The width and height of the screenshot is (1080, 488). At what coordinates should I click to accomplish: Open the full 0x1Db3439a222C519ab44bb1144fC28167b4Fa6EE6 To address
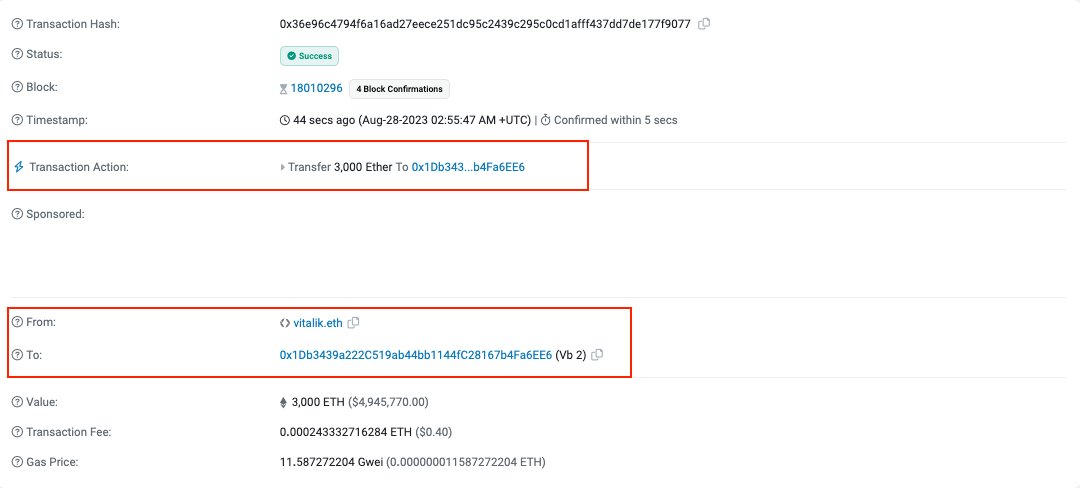415,354
